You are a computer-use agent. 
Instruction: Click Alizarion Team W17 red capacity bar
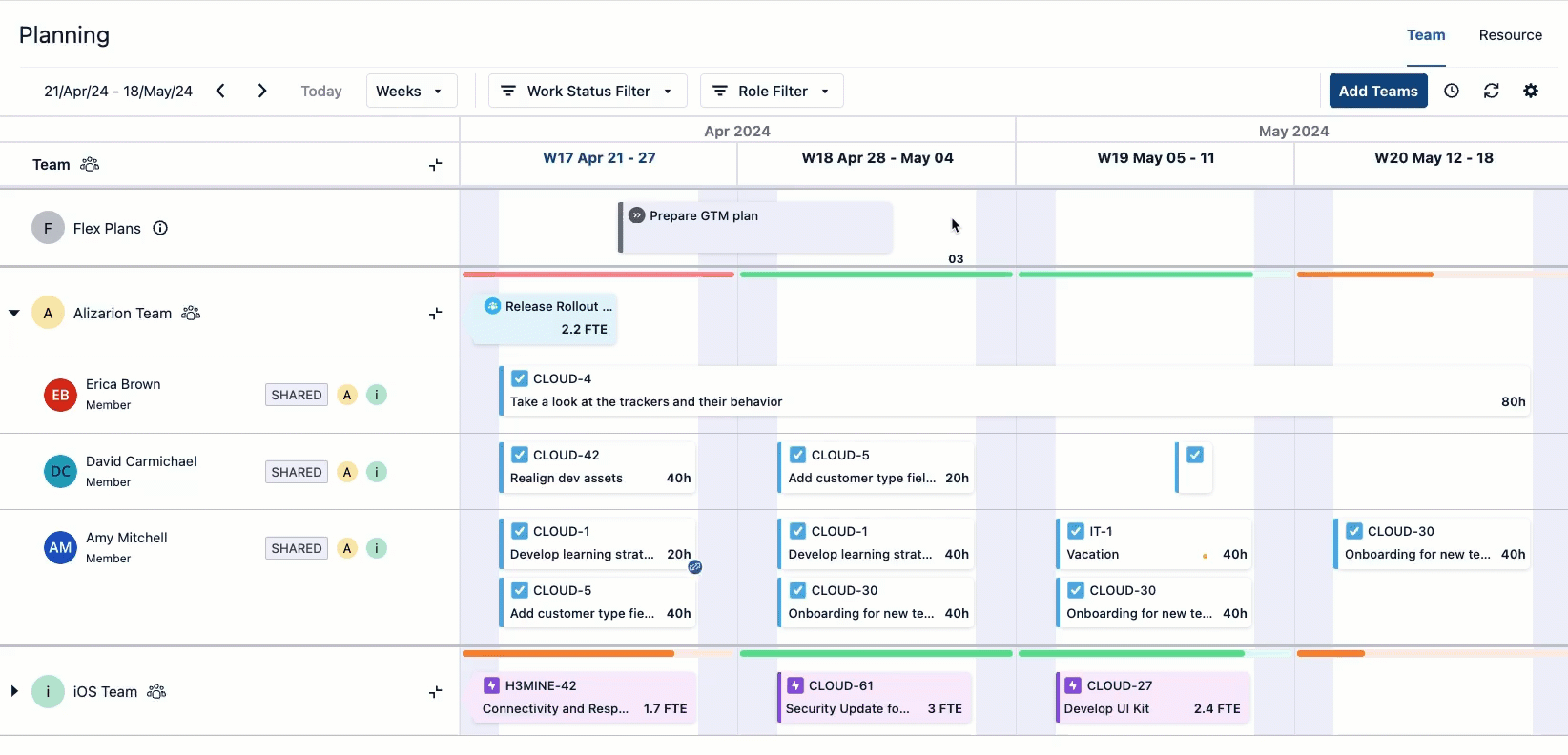point(598,275)
